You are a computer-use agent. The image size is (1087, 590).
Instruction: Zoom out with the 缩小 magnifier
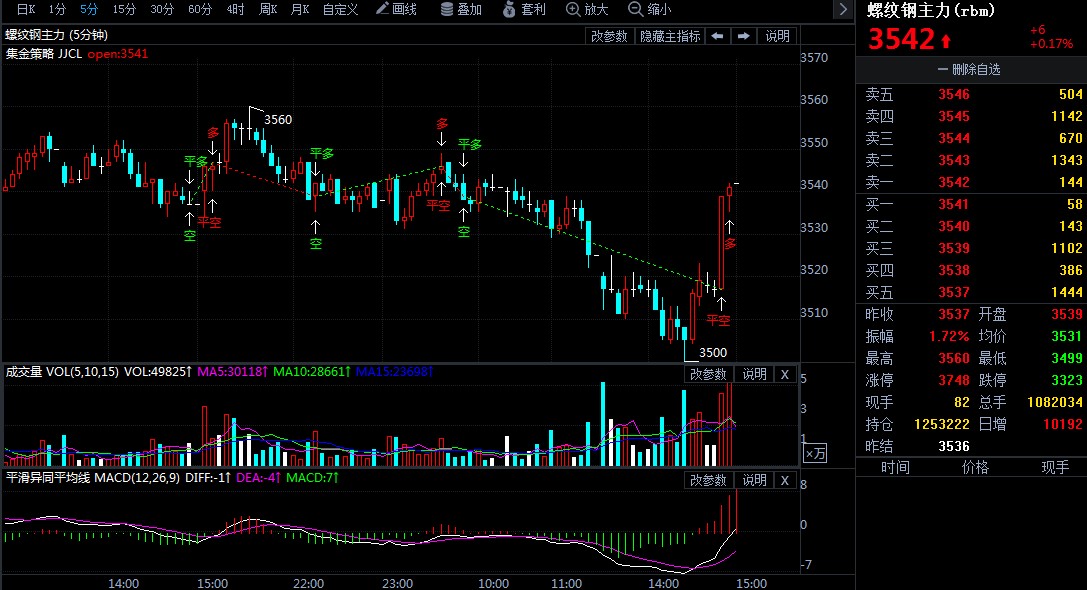click(x=650, y=10)
